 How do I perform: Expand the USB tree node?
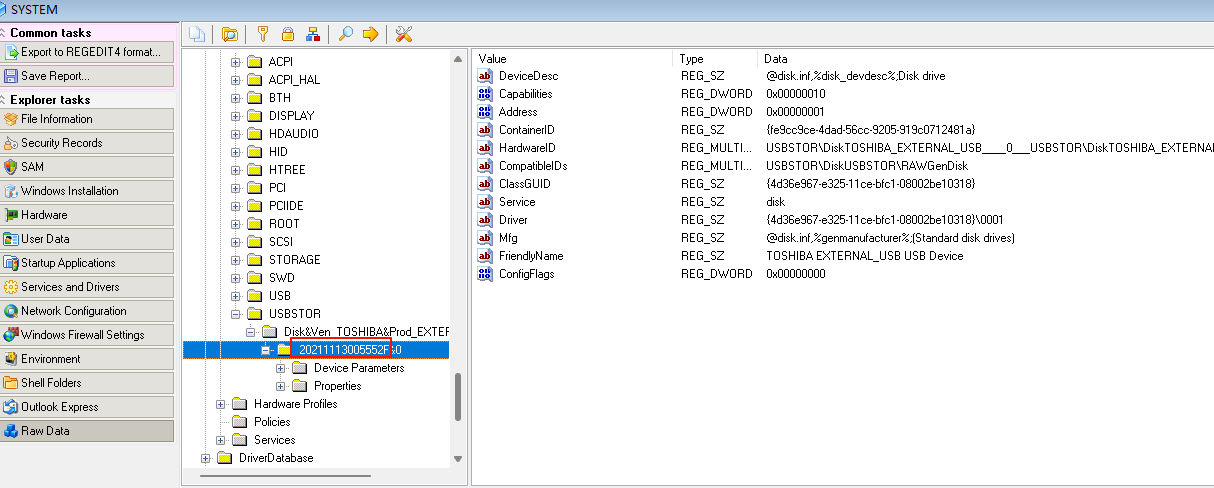coord(236,296)
